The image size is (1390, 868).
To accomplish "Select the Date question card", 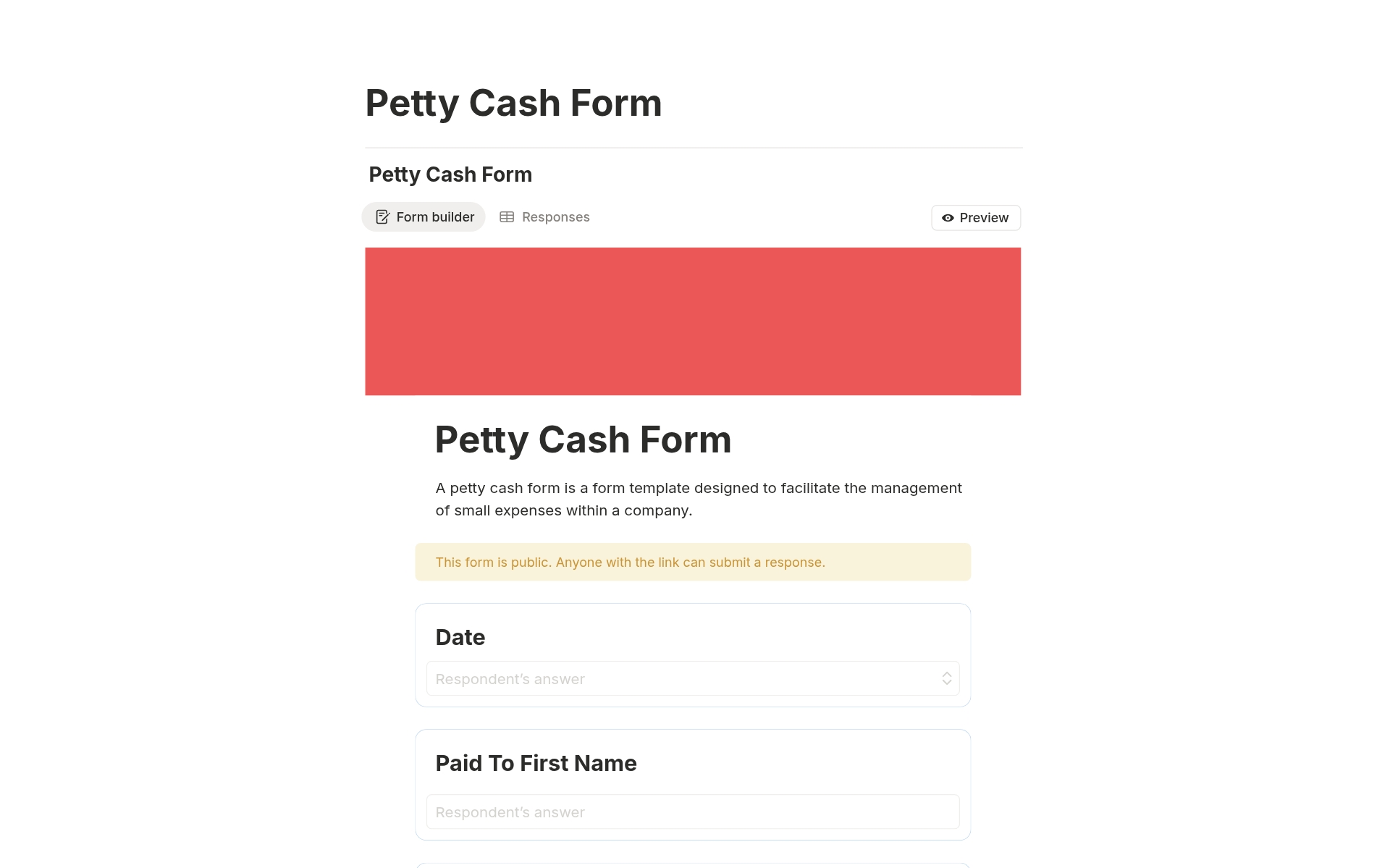I will coord(692,654).
